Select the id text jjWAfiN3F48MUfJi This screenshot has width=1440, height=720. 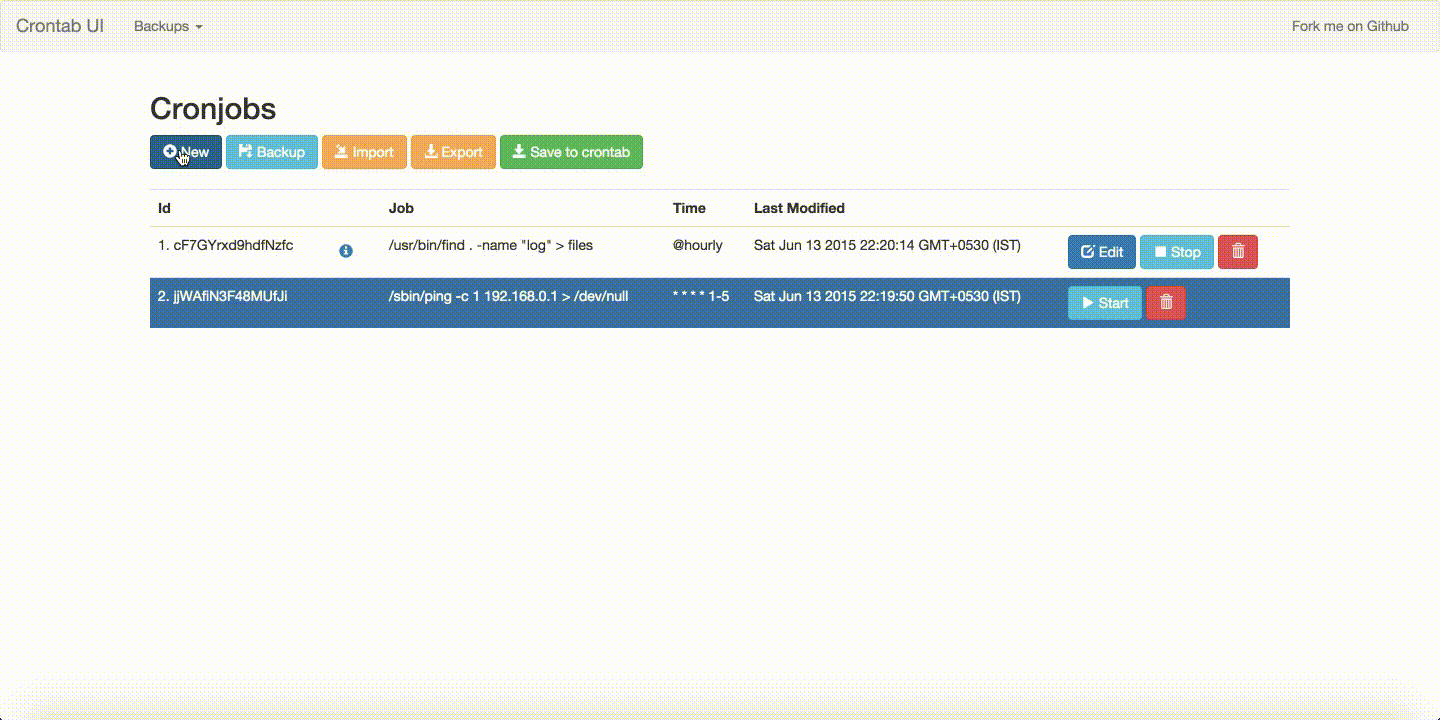[x=231, y=296]
